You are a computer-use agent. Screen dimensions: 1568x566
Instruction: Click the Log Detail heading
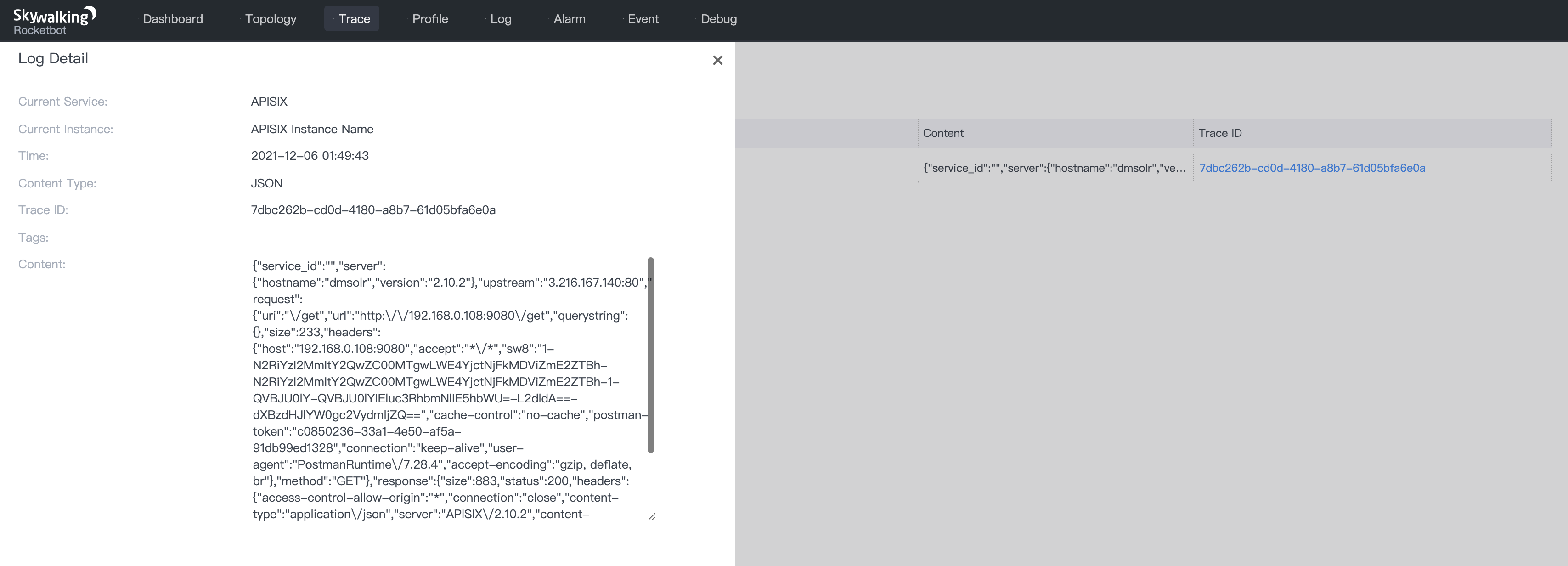pos(53,58)
